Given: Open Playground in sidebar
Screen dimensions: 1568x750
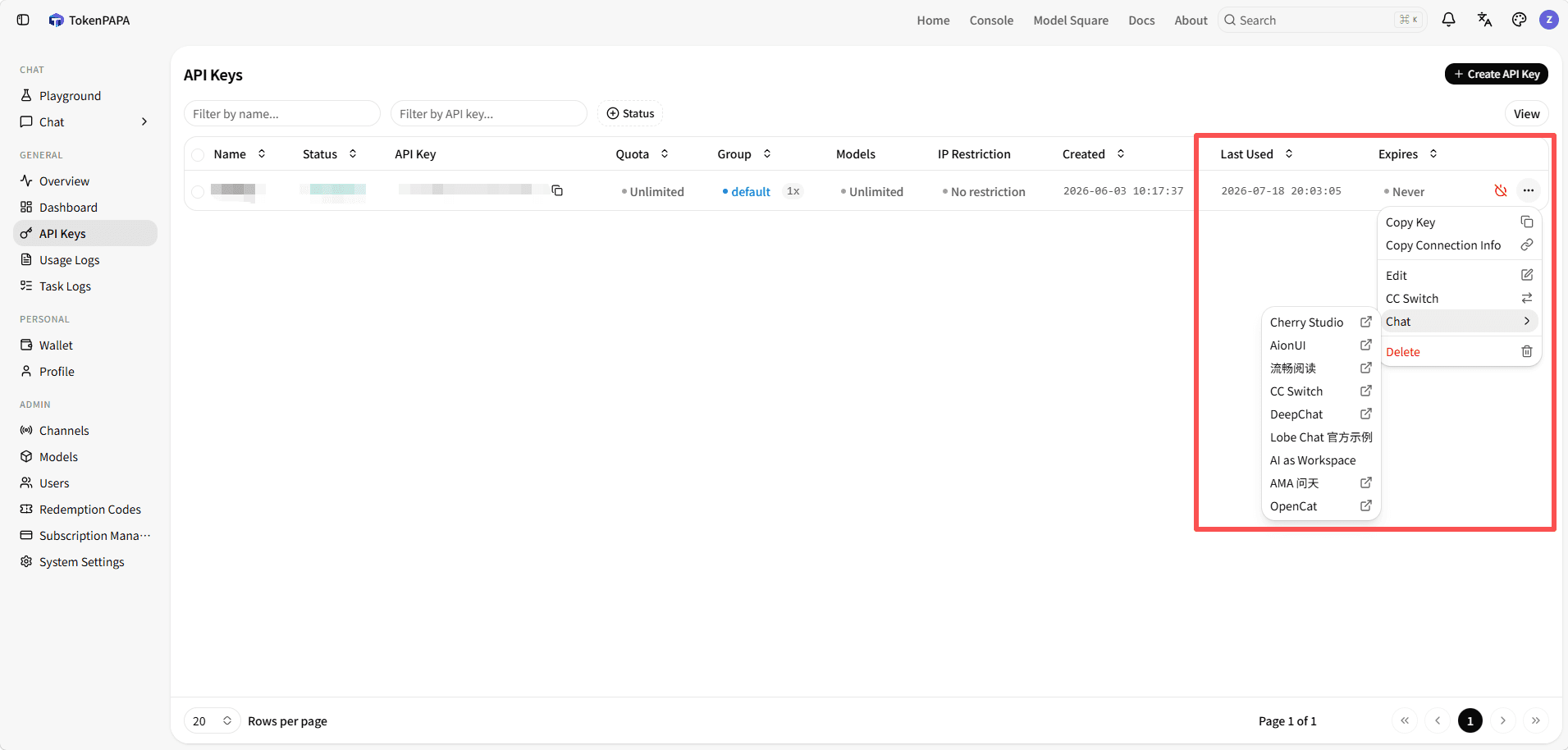Looking at the screenshot, I should click(85, 95).
